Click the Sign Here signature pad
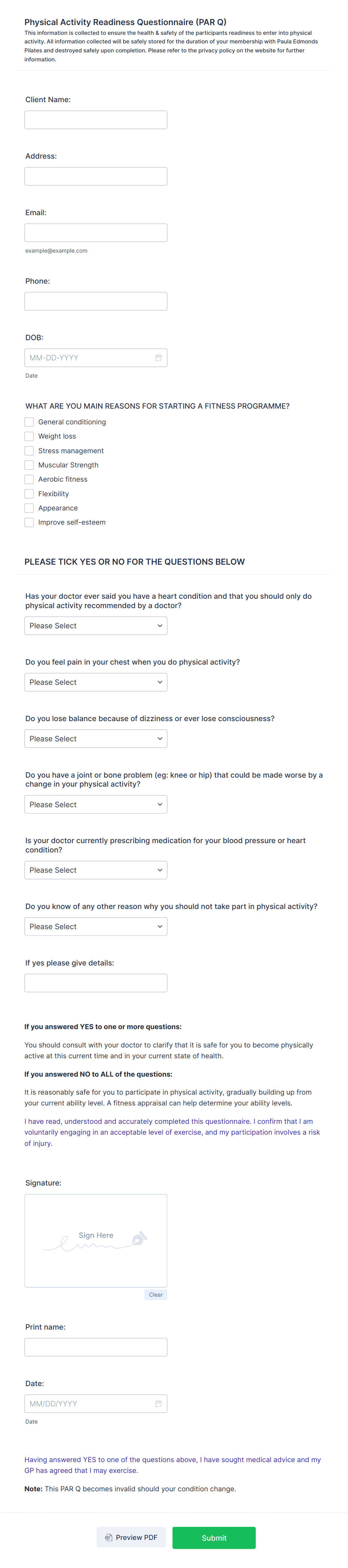Screen dimensions: 348x1568 (x=95, y=1241)
